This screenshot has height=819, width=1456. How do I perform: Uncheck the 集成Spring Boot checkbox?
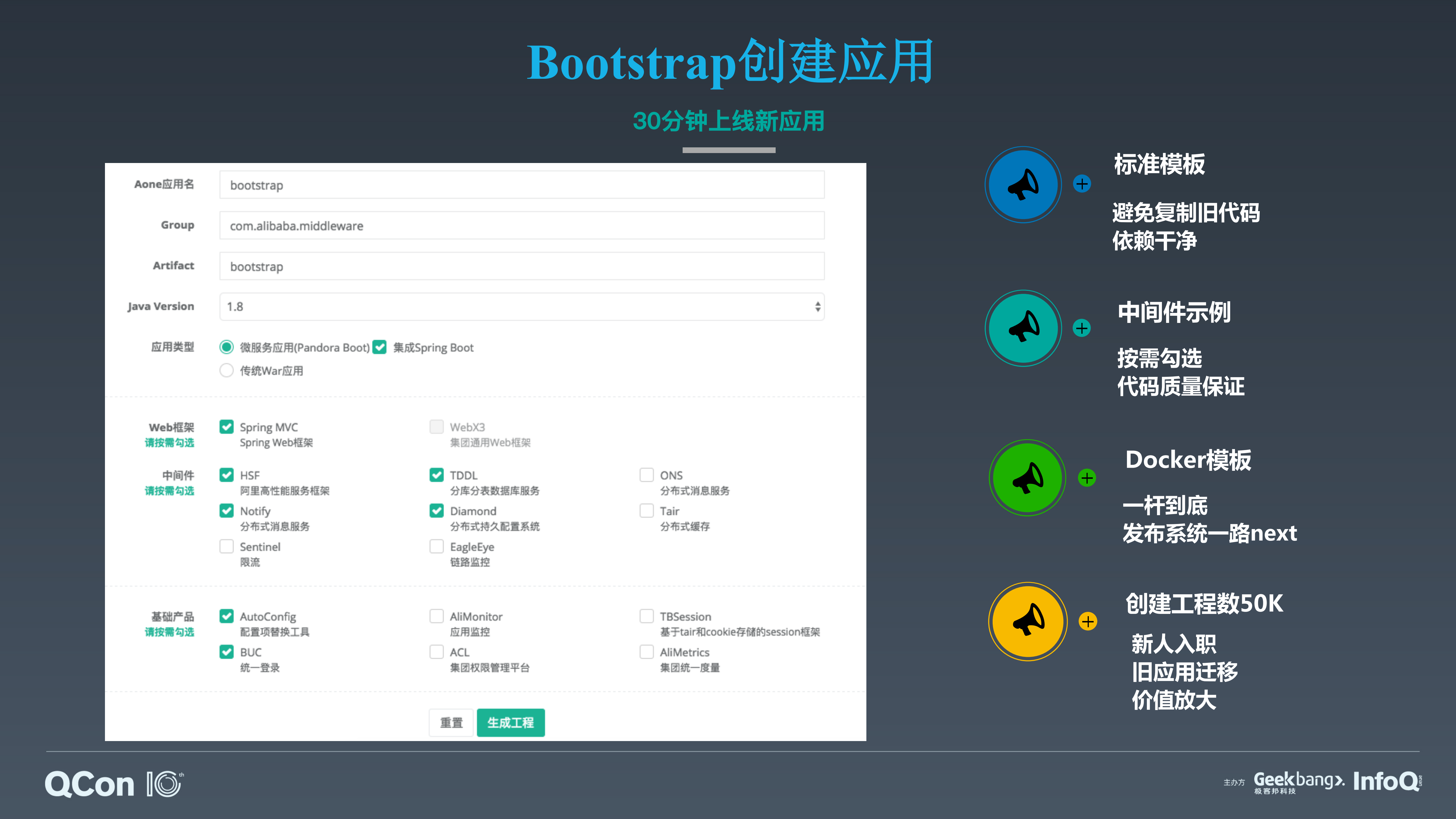click(x=379, y=347)
